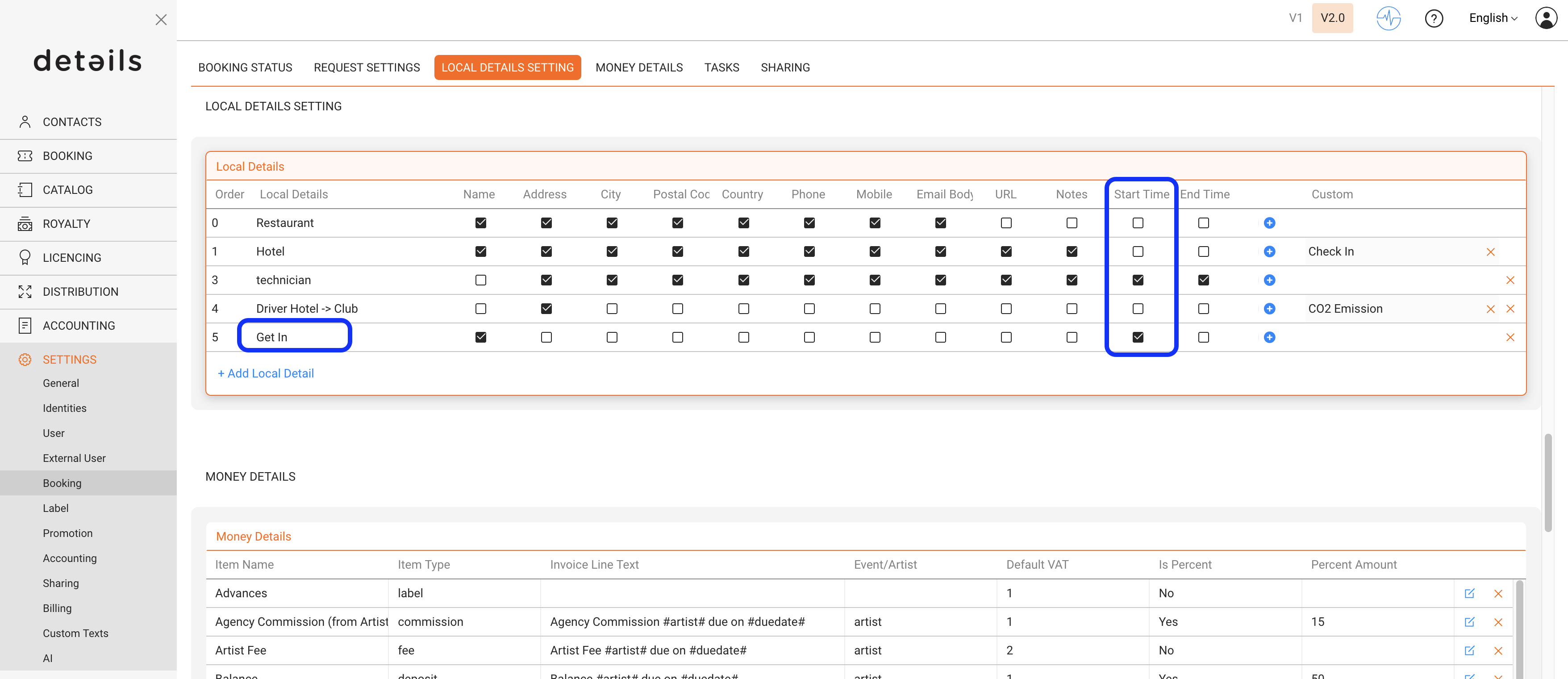Open Royalty section in sidebar
The image size is (1568, 679).
pos(67,224)
